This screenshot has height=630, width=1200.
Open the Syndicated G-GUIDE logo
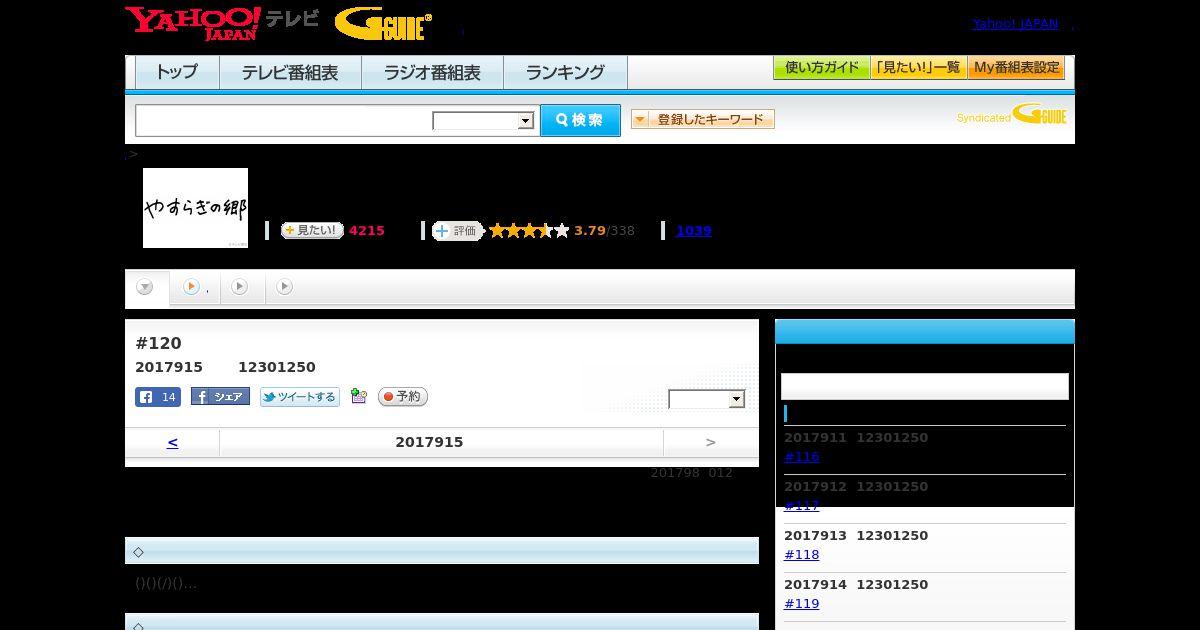click(x=1012, y=115)
